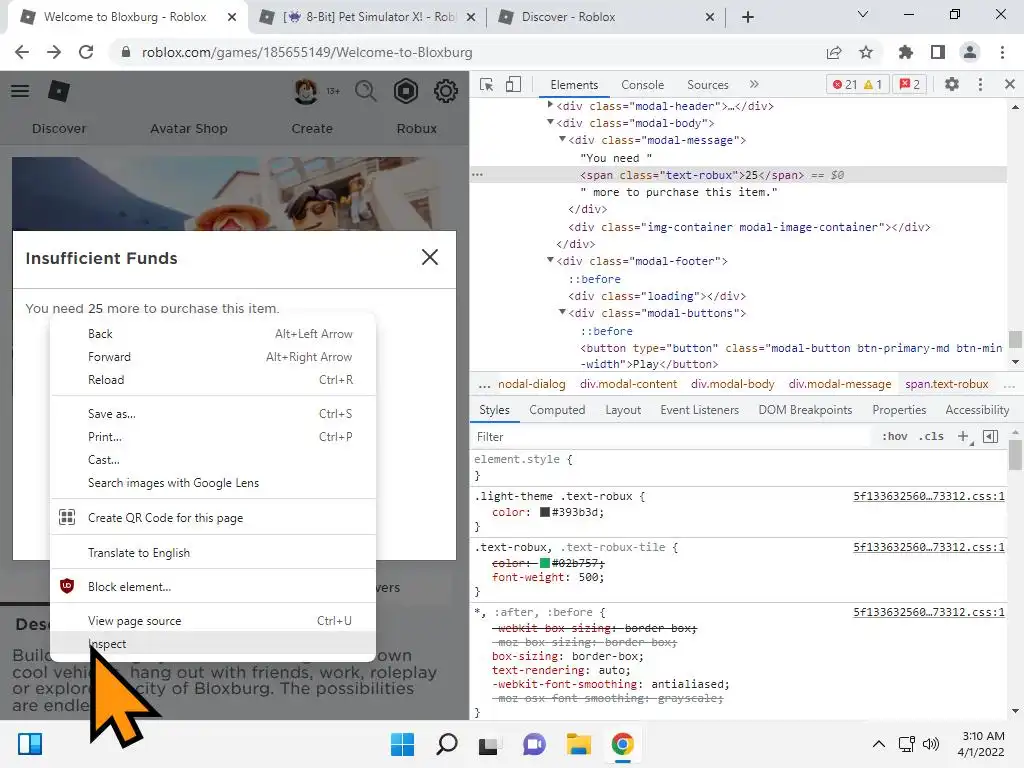Click the Roblox logo icon
This screenshot has height=768, width=1024.
pyautogui.click(x=59, y=91)
